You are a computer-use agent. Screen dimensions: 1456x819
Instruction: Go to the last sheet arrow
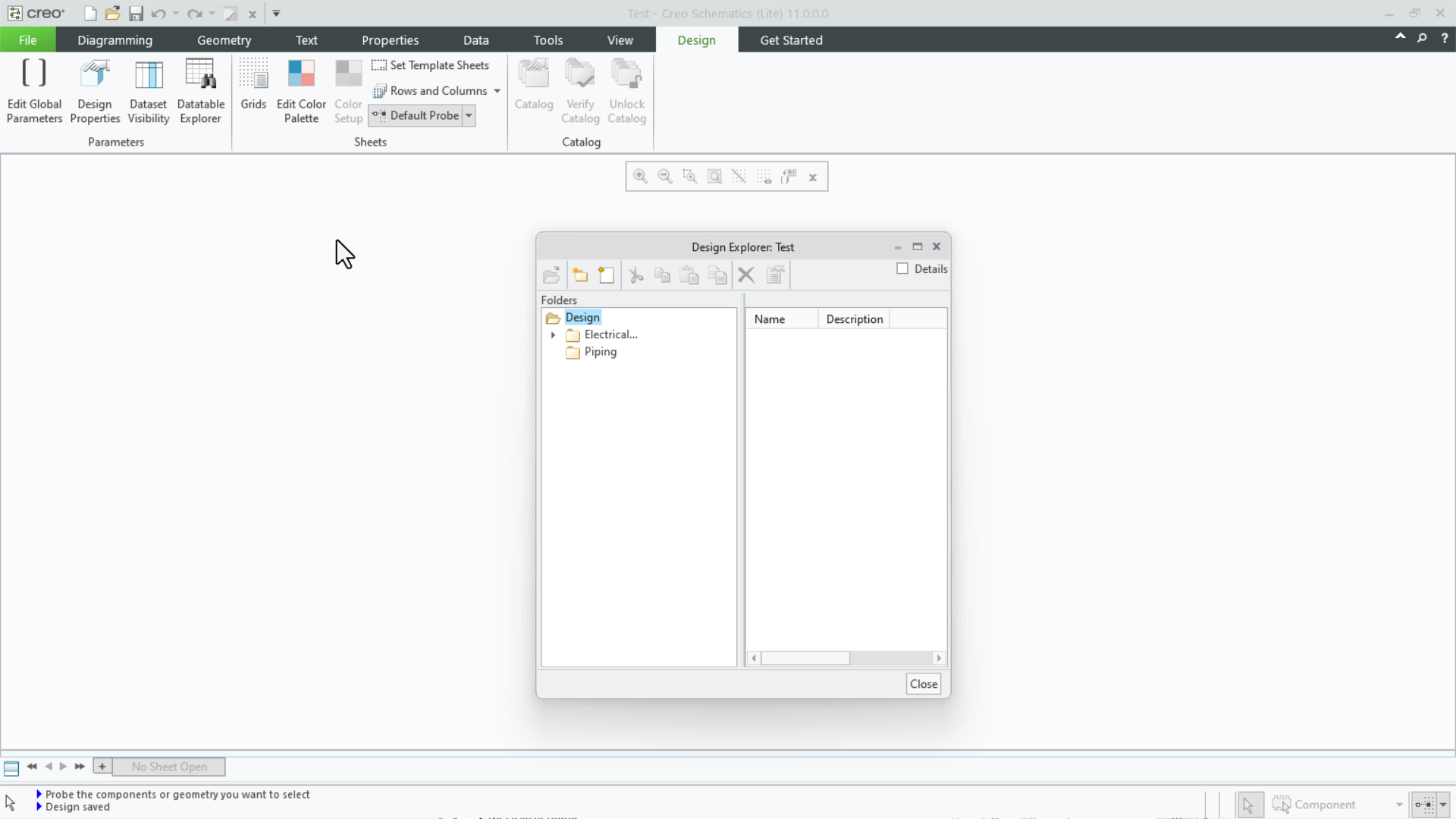tap(80, 767)
